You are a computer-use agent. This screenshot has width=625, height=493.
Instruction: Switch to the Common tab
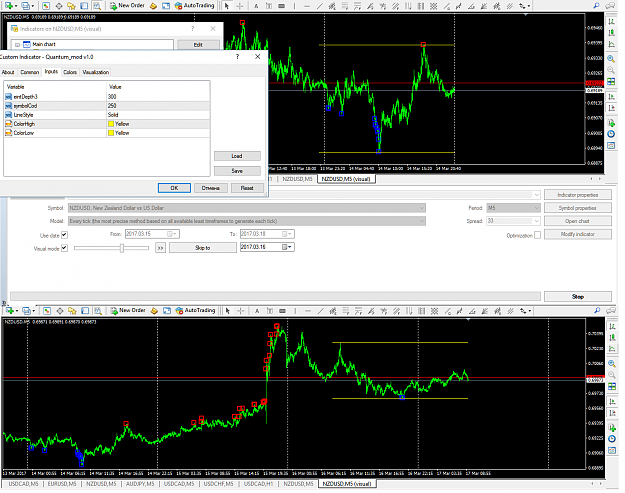[x=29, y=72]
